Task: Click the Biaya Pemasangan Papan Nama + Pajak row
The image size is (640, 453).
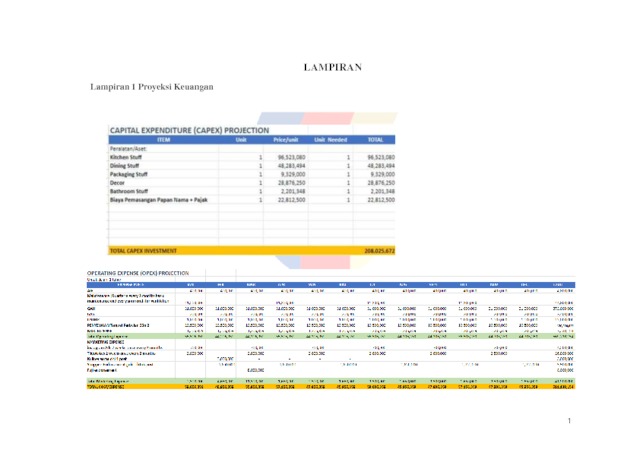Action: [252, 200]
